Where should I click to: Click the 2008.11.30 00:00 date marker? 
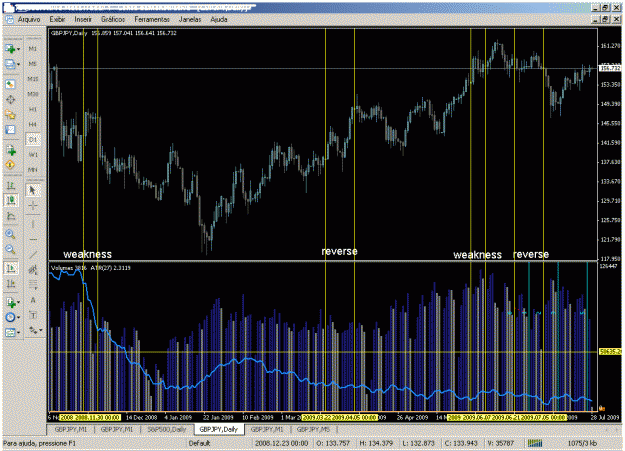click(x=98, y=418)
